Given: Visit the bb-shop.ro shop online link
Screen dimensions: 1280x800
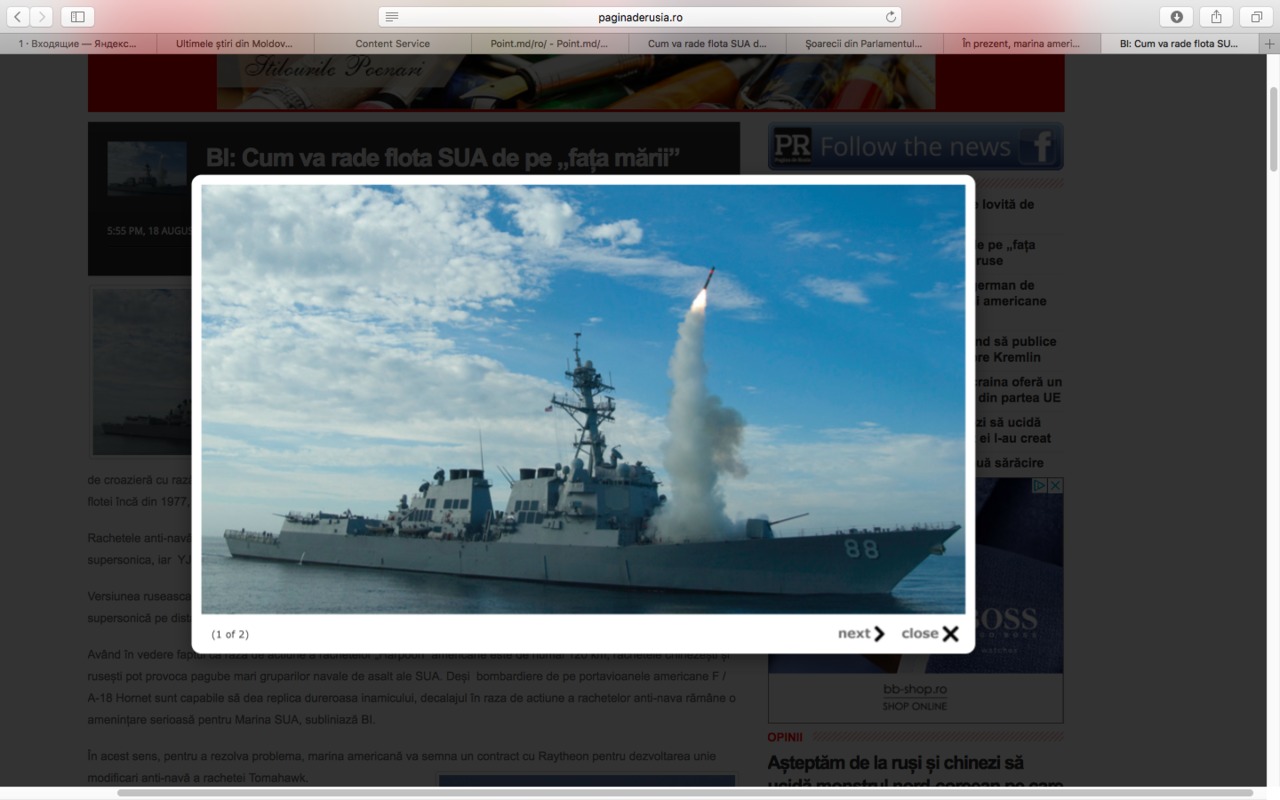Looking at the screenshot, I should (915, 697).
